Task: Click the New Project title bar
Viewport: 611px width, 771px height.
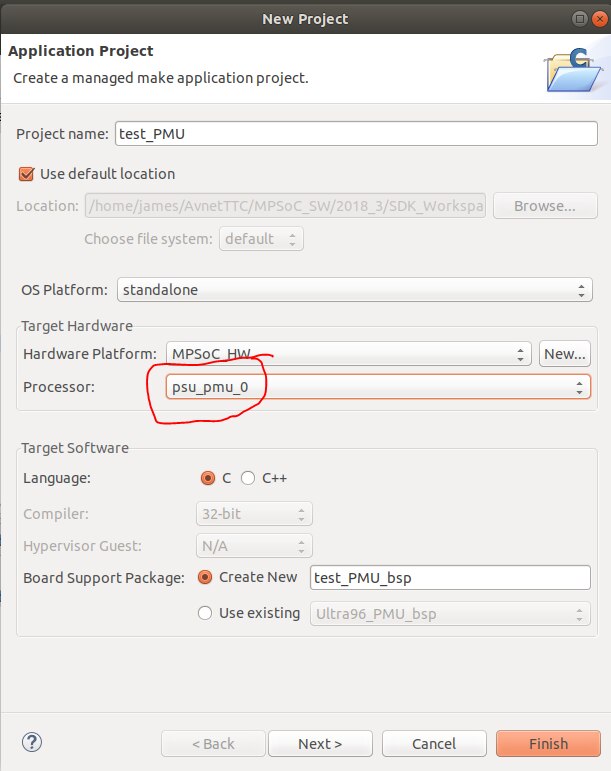Action: tap(304, 18)
